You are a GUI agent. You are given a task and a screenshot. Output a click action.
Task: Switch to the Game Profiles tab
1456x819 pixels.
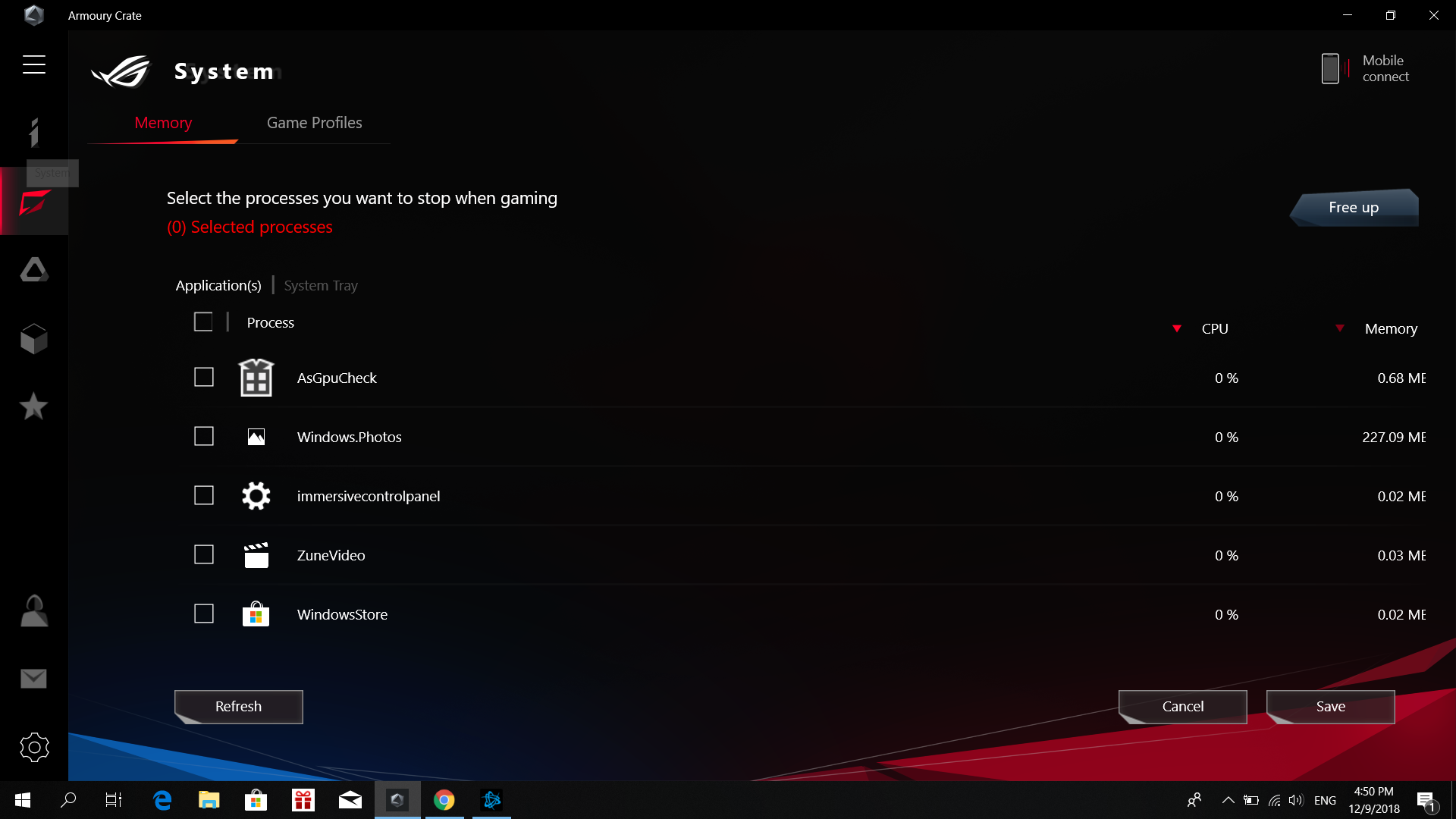point(315,123)
